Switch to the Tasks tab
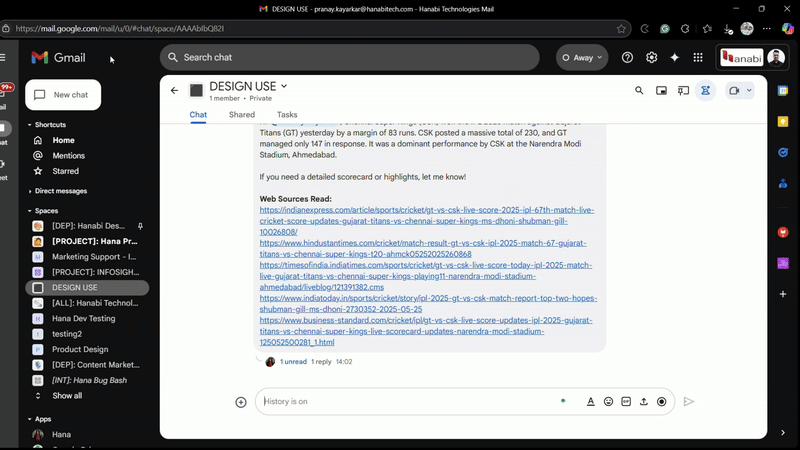The height and width of the screenshot is (450, 800). [287, 115]
